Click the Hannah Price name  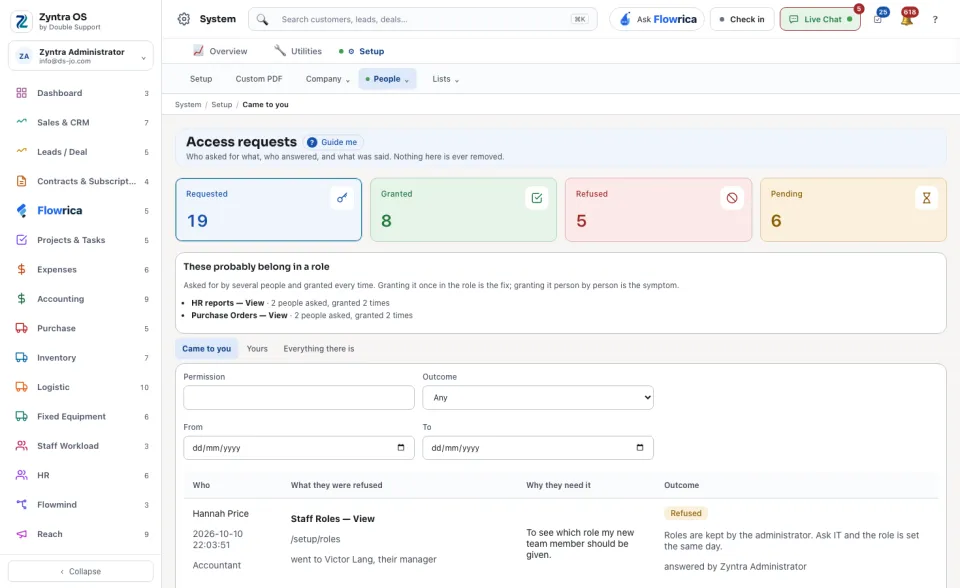(220, 513)
